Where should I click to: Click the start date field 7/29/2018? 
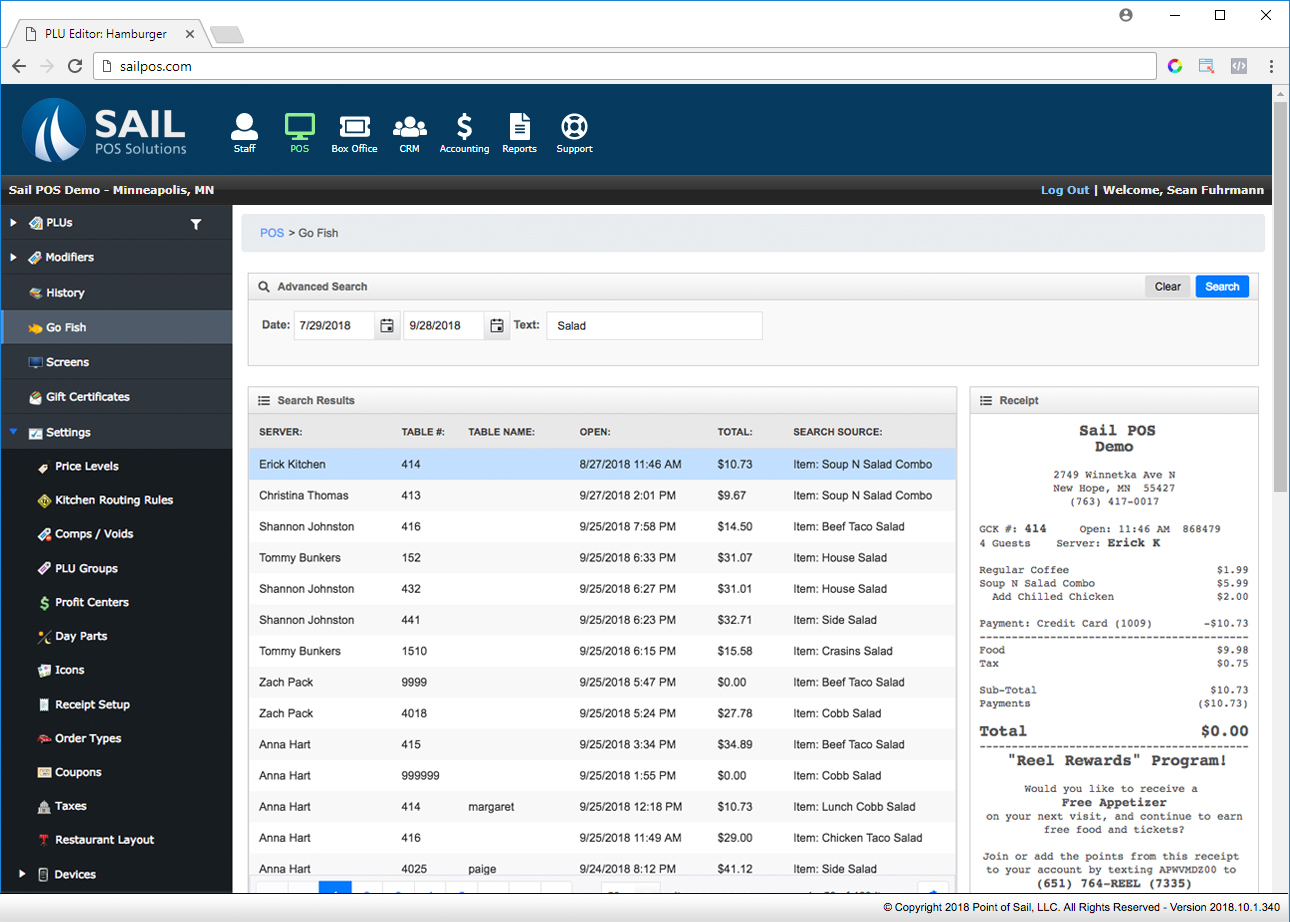coord(335,326)
